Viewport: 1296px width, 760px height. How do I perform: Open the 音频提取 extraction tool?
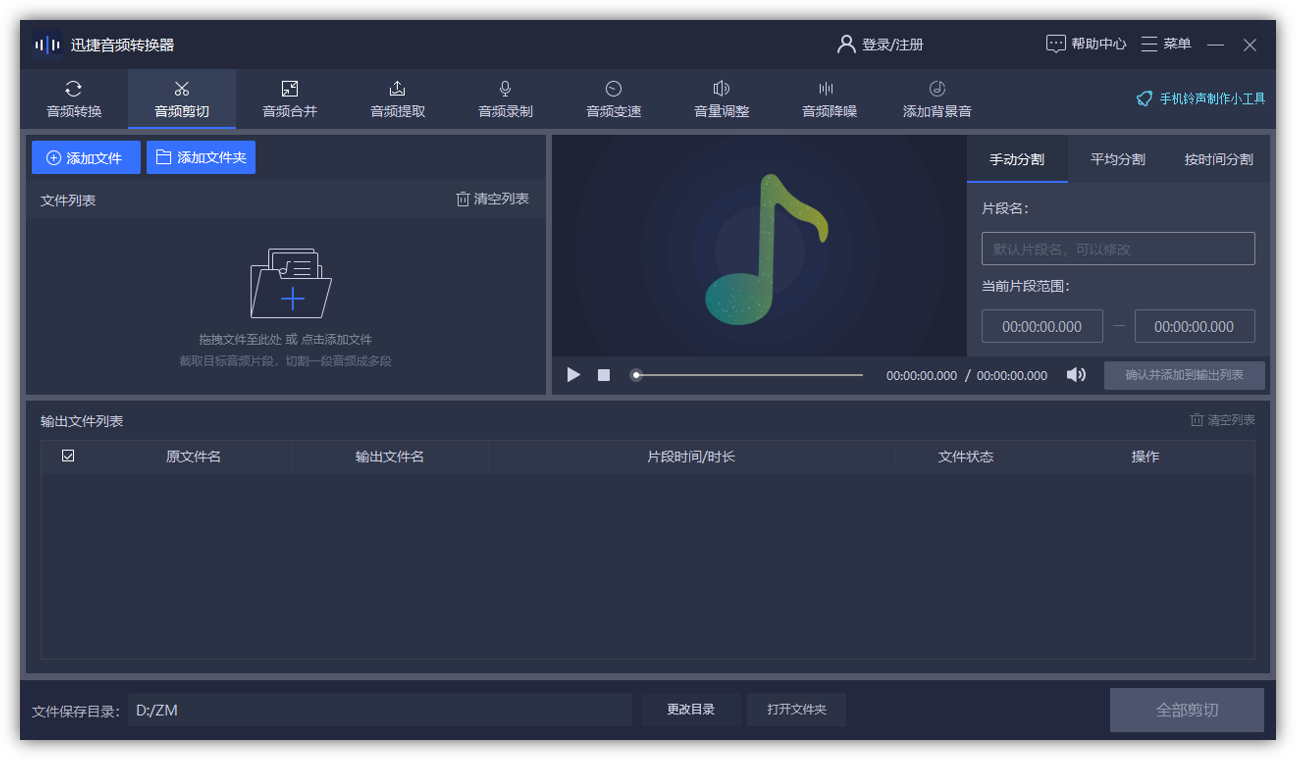click(398, 99)
